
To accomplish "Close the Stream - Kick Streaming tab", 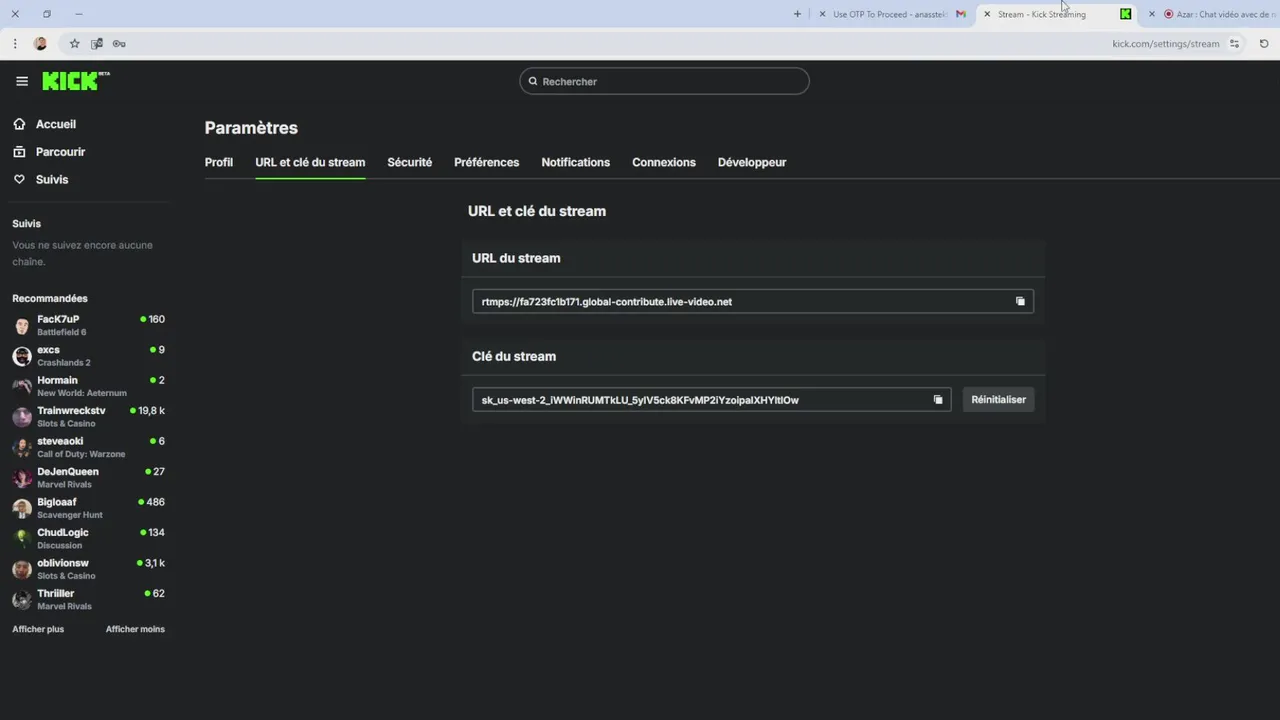I will point(987,14).
